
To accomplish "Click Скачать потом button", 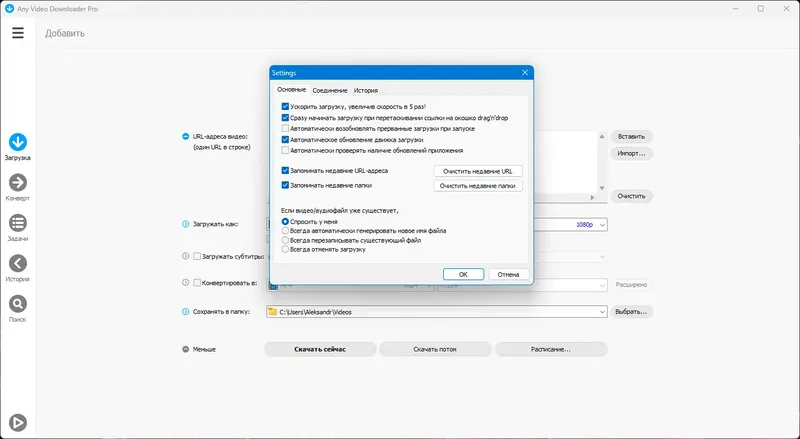I will click(435, 349).
